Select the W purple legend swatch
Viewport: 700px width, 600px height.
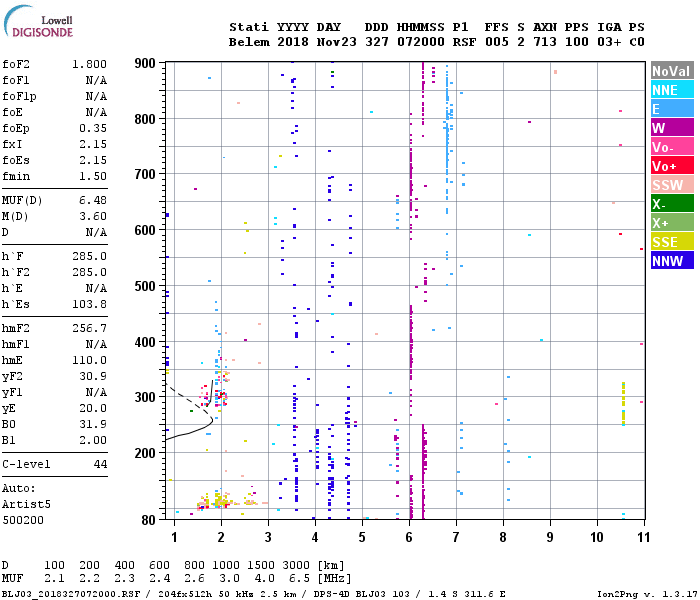pos(672,128)
